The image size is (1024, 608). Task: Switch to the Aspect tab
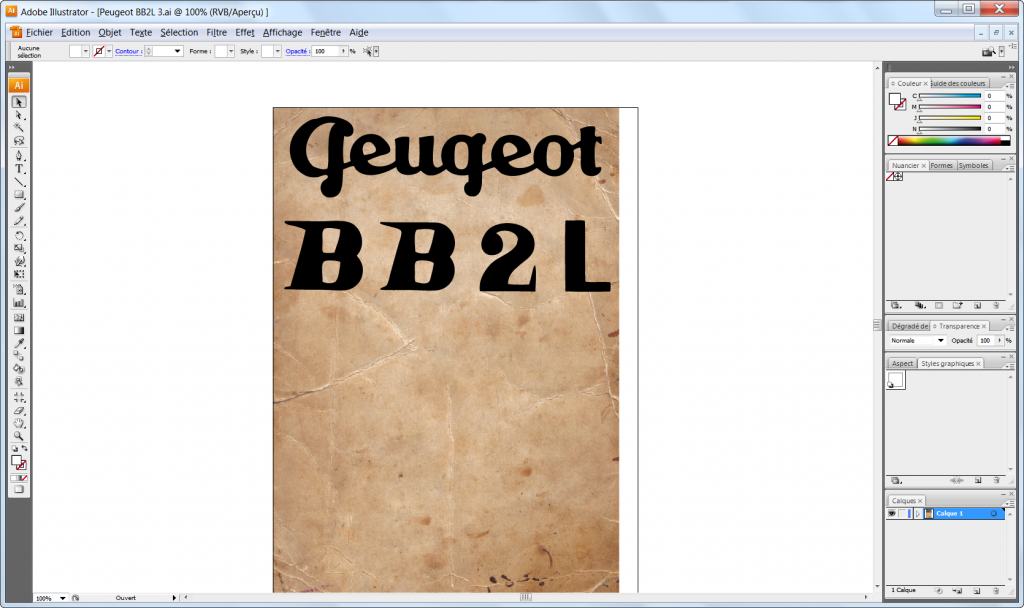(x=902, y=363)
